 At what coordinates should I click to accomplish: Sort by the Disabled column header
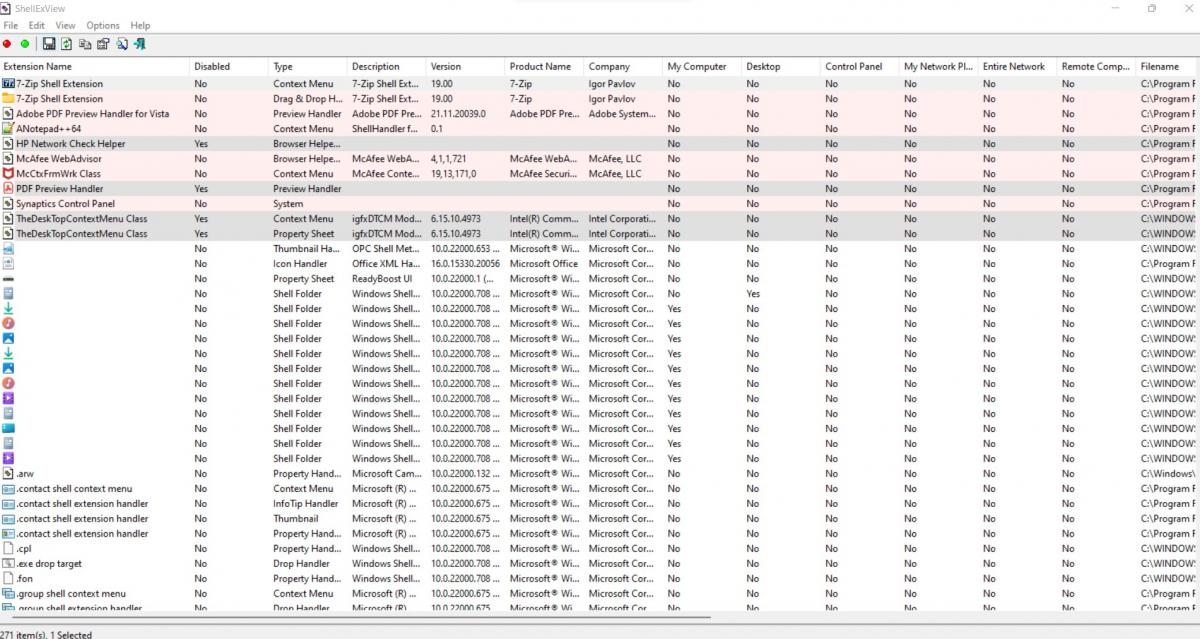tap(229, 67)
